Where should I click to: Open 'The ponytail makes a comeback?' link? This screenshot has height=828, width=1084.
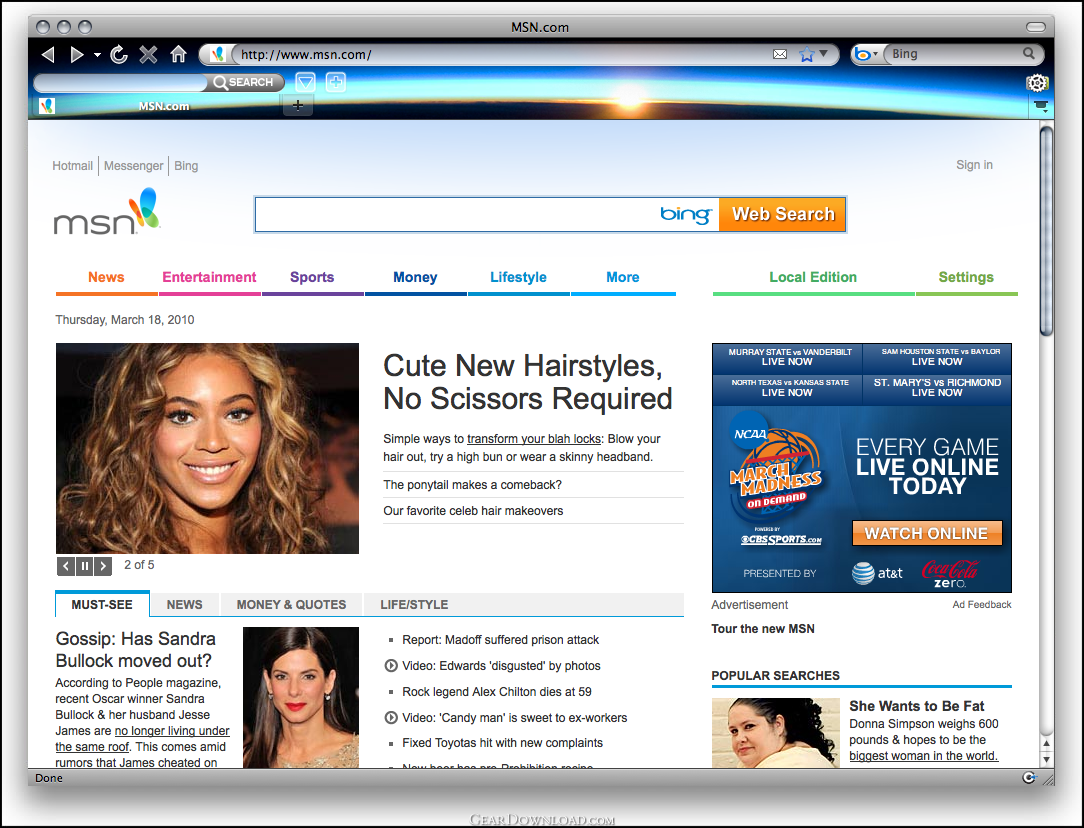[x=472, y=485]
